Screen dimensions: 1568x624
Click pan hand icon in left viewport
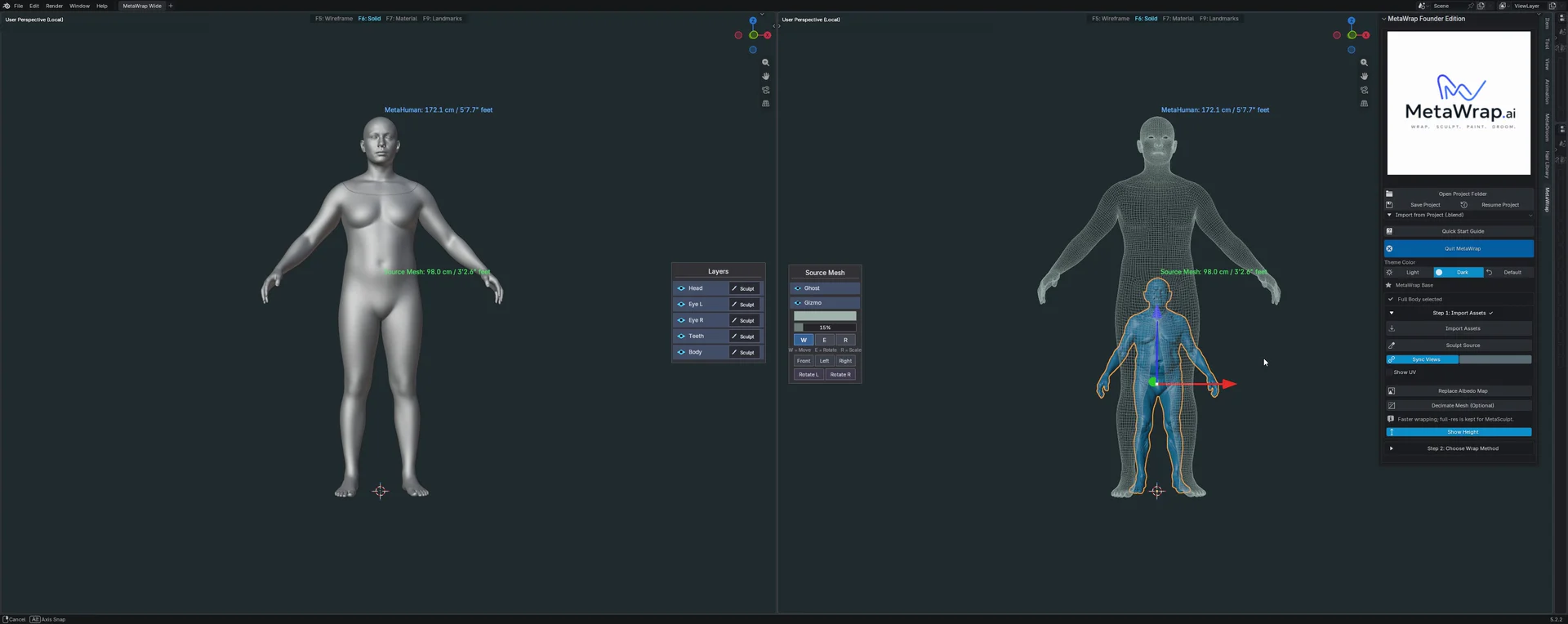pyautogui.click(x=765, y=76)
